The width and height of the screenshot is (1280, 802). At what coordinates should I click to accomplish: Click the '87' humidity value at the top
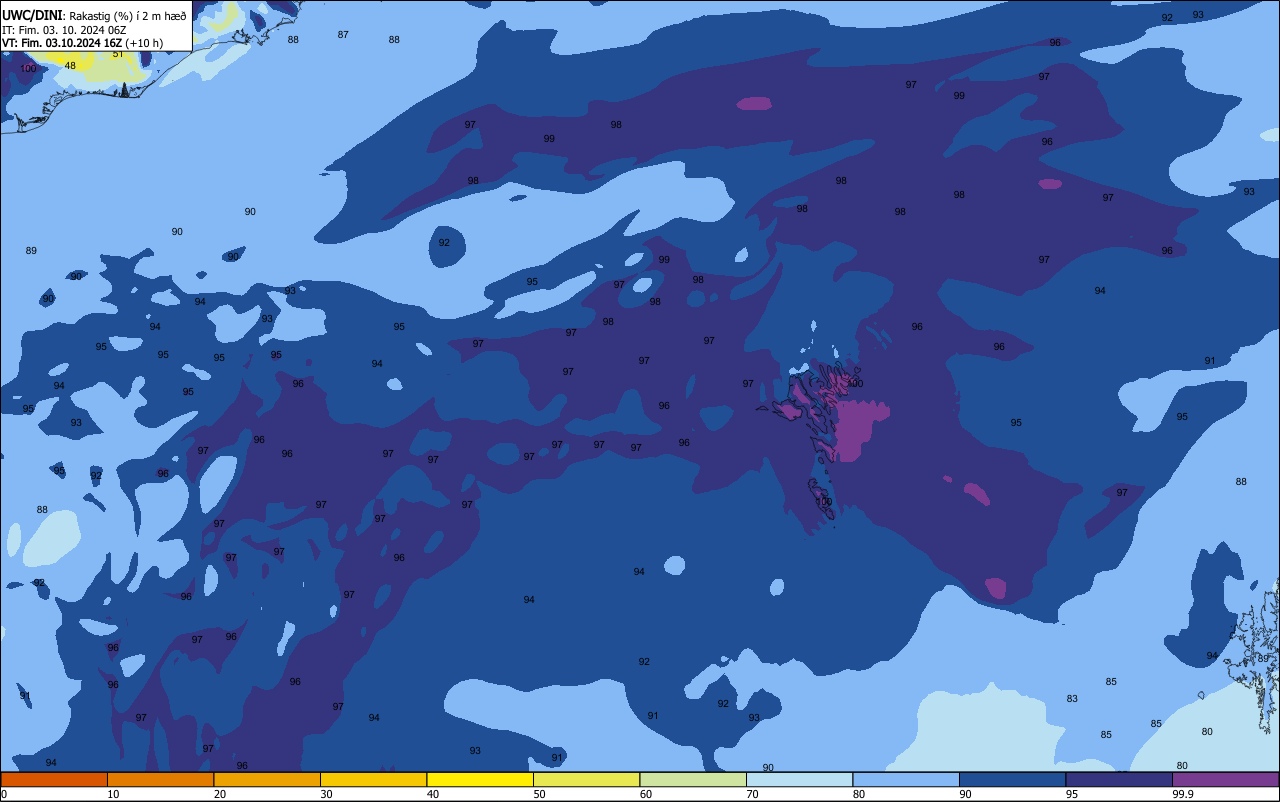[x=343, y=35]
